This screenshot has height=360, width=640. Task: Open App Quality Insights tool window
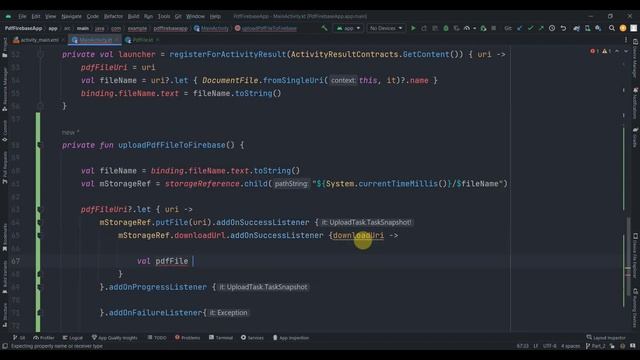pyautogui.click(x=115, y=338)
